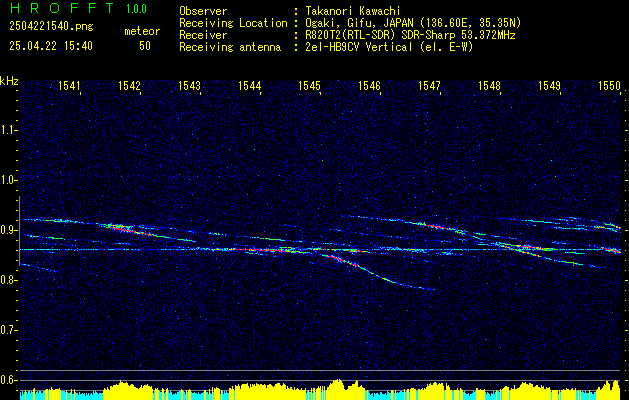Click the 1541 time marker
The height and width of the screenshot is (400, 629).
[69, 85]
